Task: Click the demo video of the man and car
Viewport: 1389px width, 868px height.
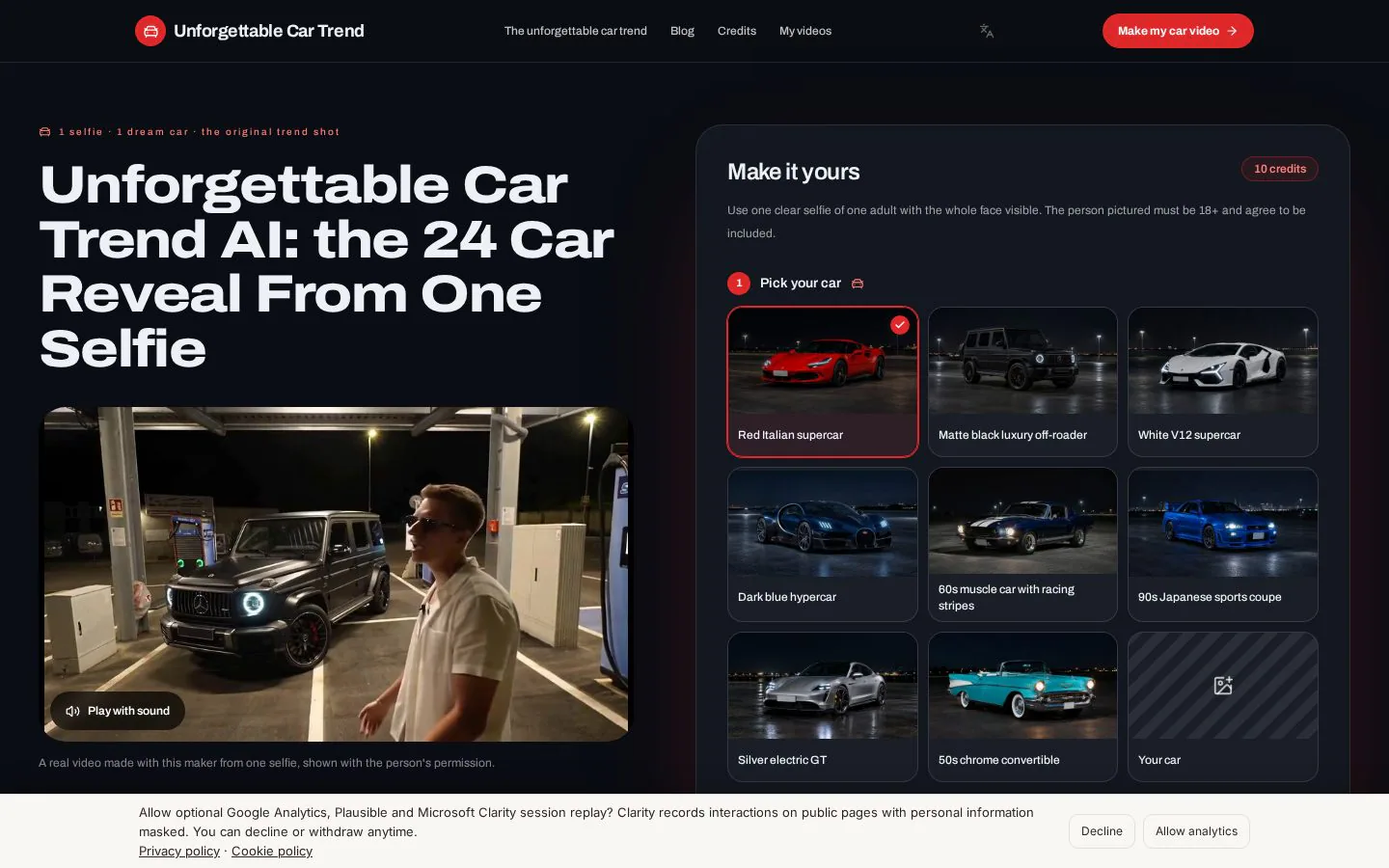Action: (336, 574)
